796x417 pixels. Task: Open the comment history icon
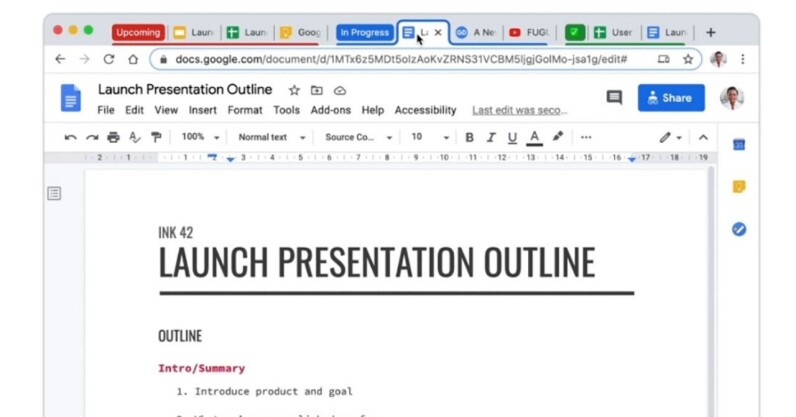(614, 98)
